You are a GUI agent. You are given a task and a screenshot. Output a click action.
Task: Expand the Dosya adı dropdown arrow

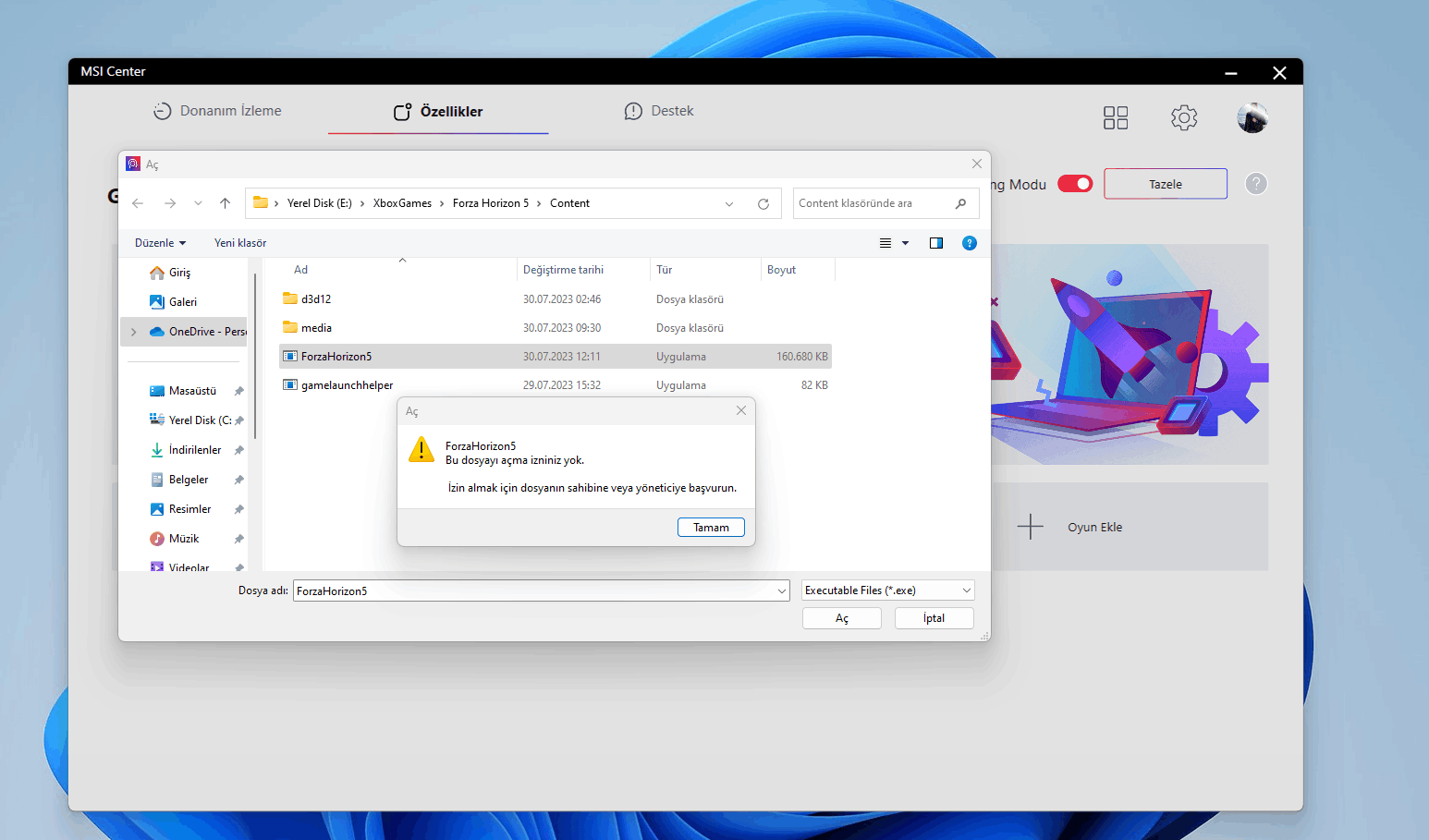(782, 590)
